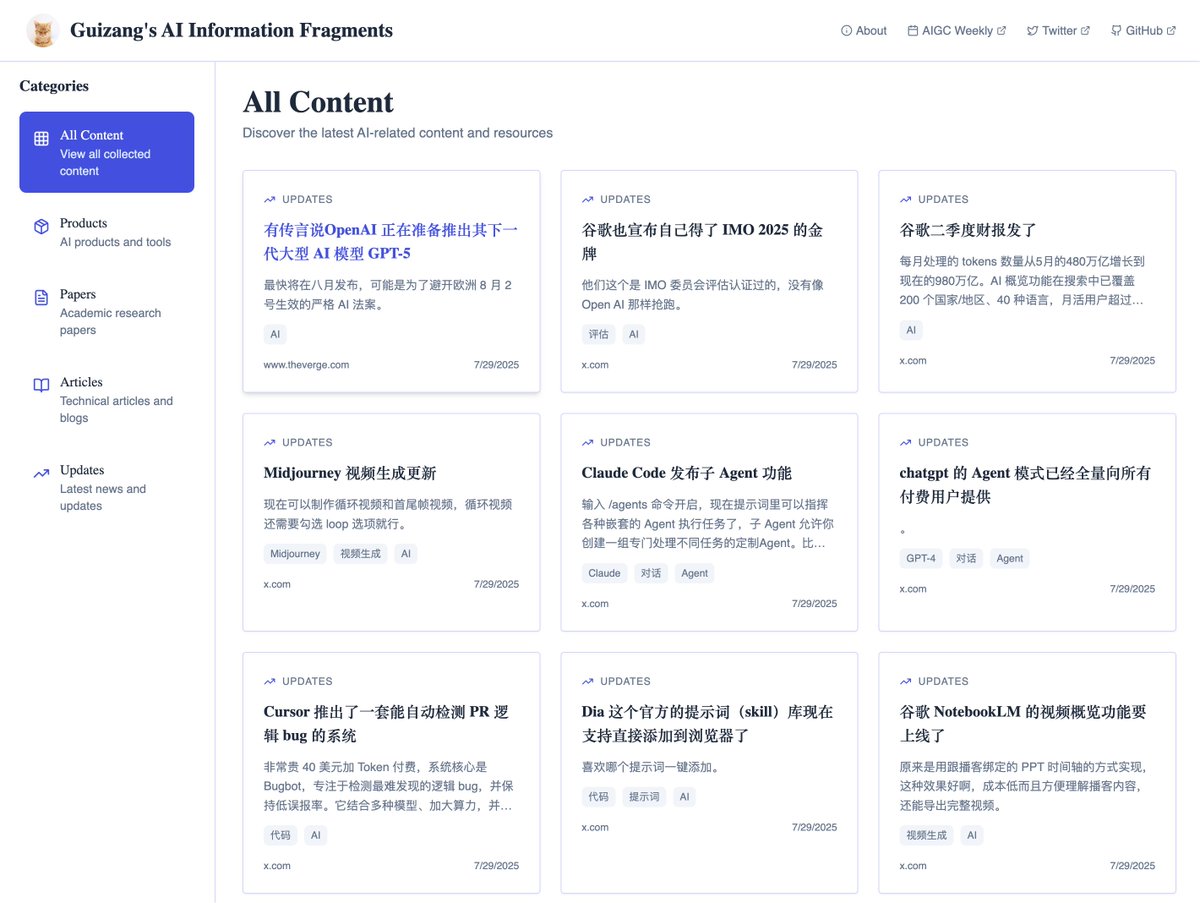Open the Products category

click(107, 232)
